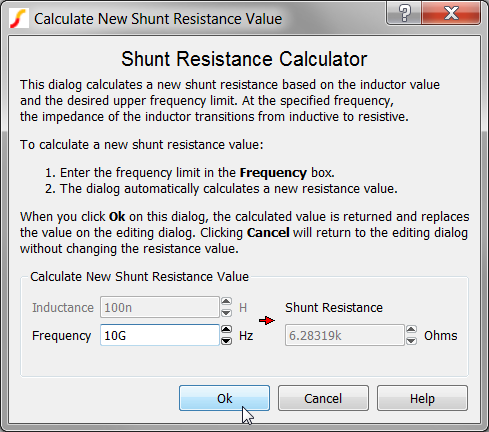
Task: Cancel and return to the editing dialog
Action: pyautogui.click(x=323, y=398)
